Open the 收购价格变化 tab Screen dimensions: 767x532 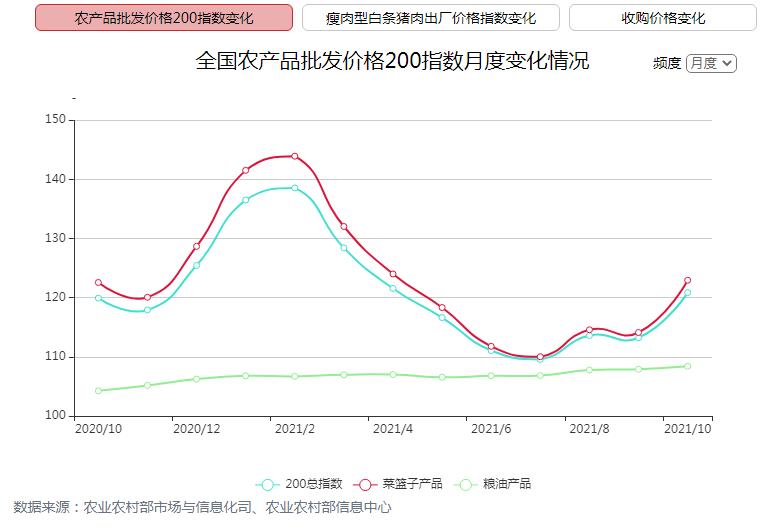coord(662,18)
